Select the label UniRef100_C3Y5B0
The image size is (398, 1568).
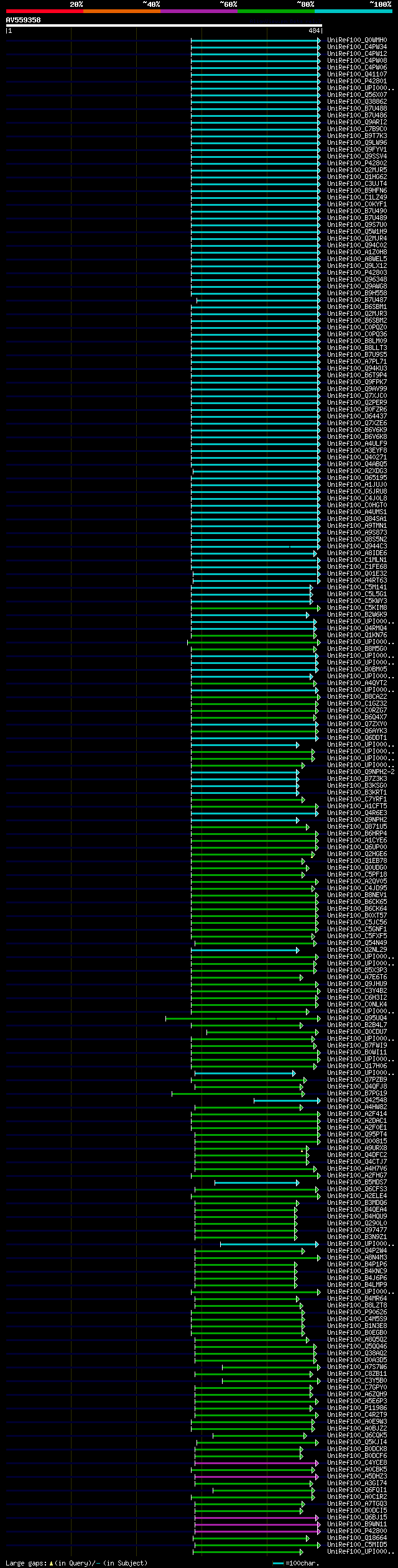[357, 1380]
